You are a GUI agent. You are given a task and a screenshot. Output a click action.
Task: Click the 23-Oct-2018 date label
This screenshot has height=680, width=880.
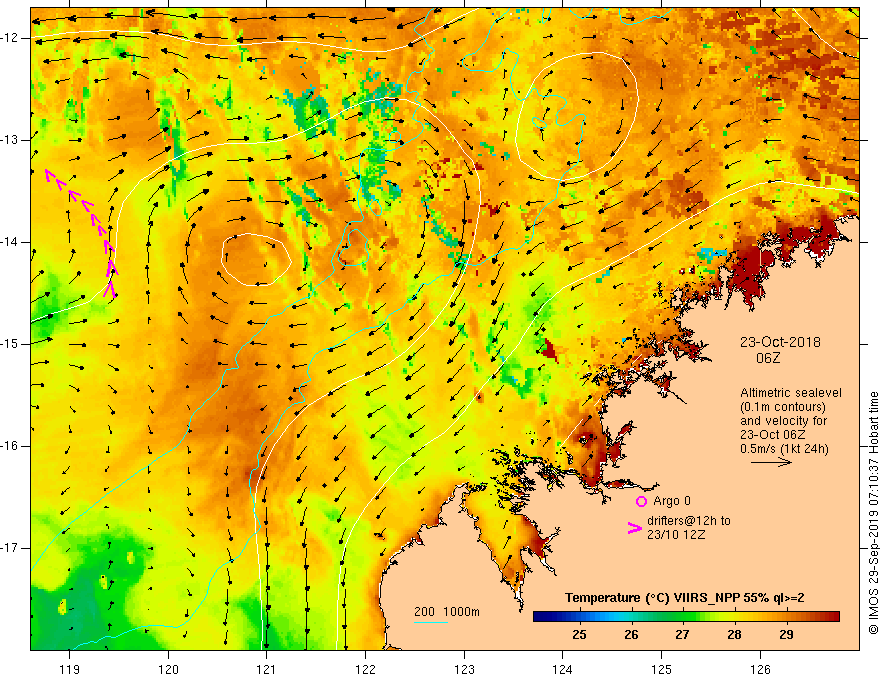780,342
